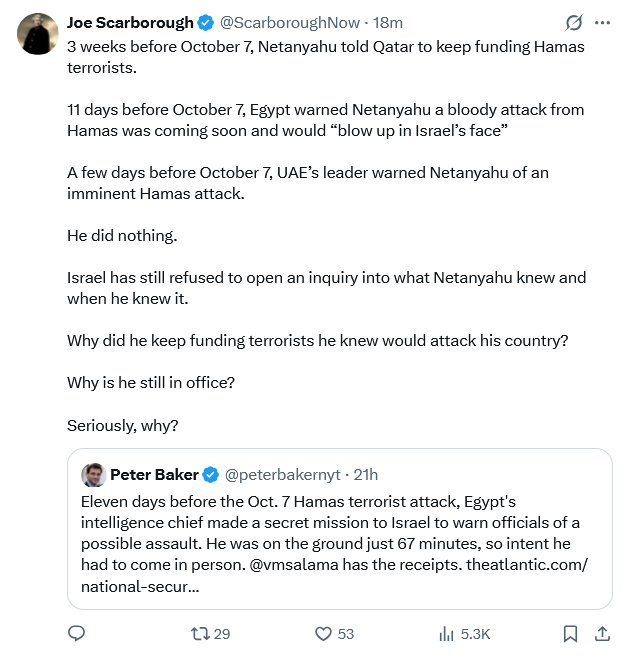This screenshot has height=656, width=629.
Task: Click the Joe Scarborough display name
Action: coord(130,23)
